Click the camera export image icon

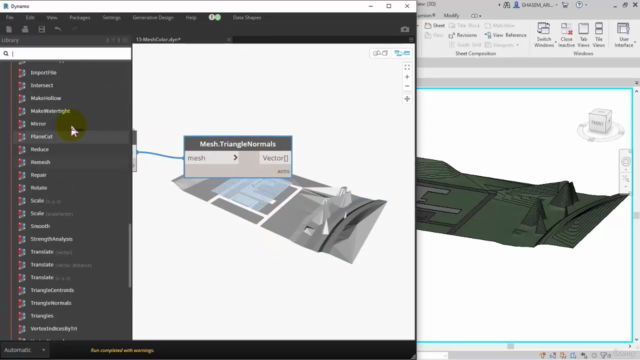(404, 29)
